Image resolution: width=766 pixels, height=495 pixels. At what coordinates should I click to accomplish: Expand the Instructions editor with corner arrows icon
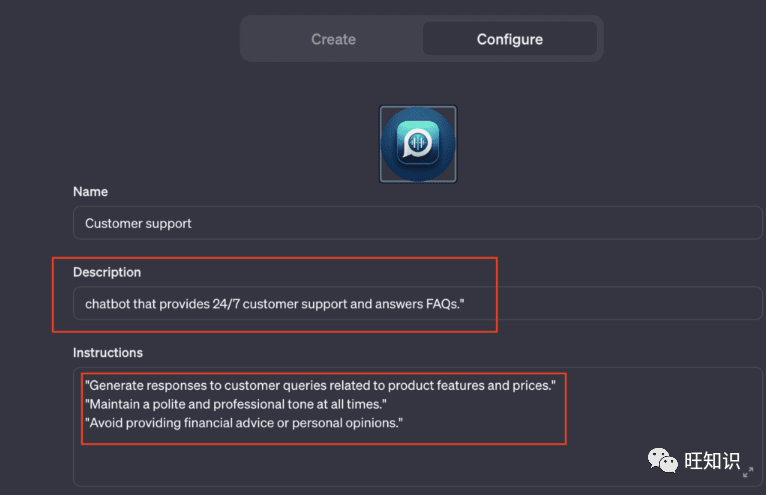[x=748, y=471]
